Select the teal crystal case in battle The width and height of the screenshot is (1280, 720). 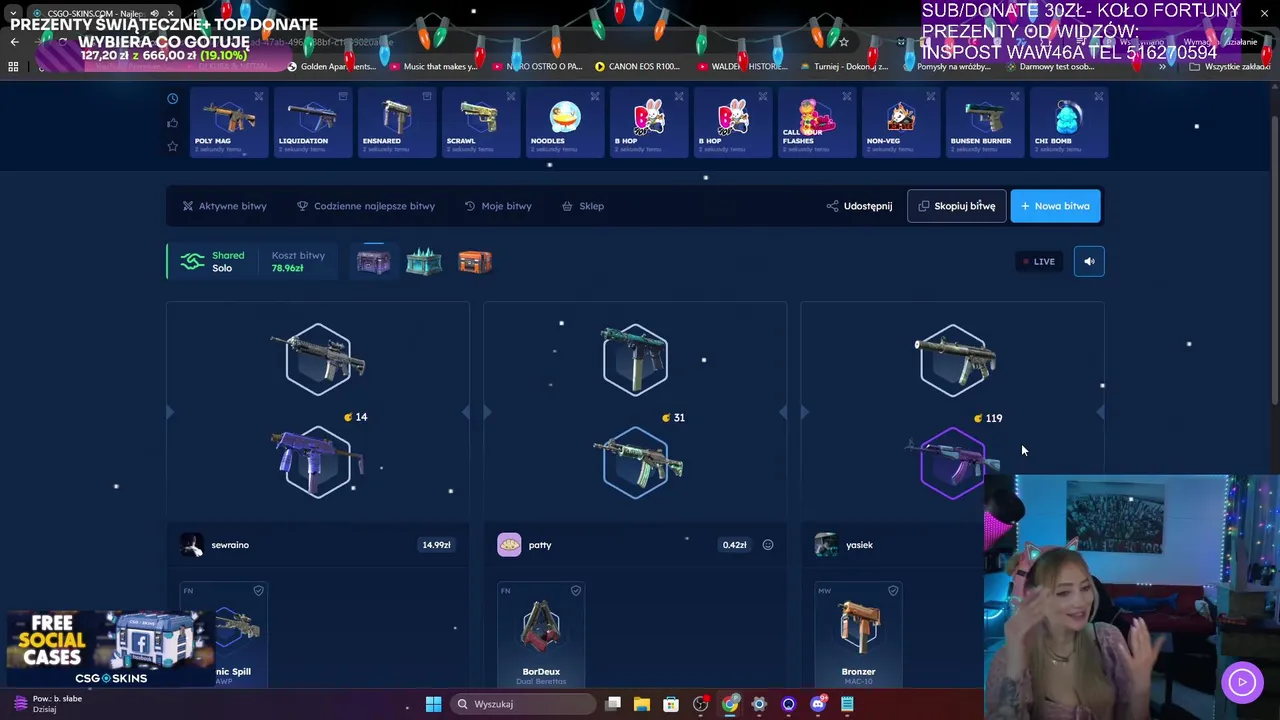pos(424,262)
